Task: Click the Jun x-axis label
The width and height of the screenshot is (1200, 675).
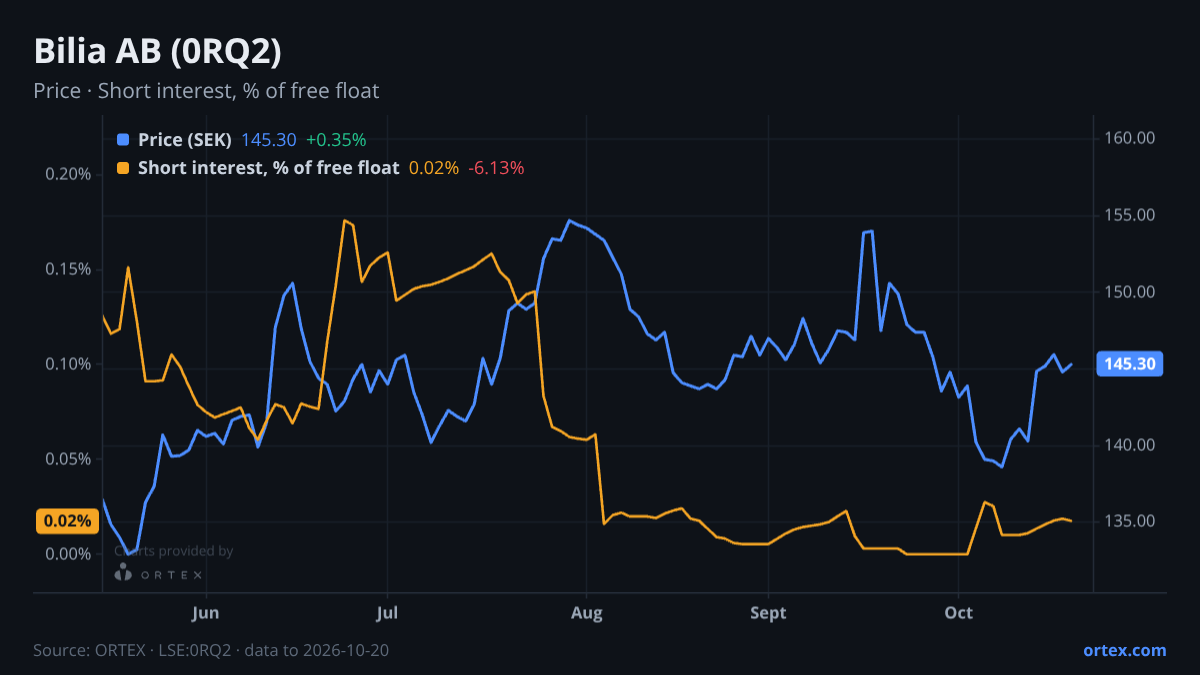Action: 206,613
